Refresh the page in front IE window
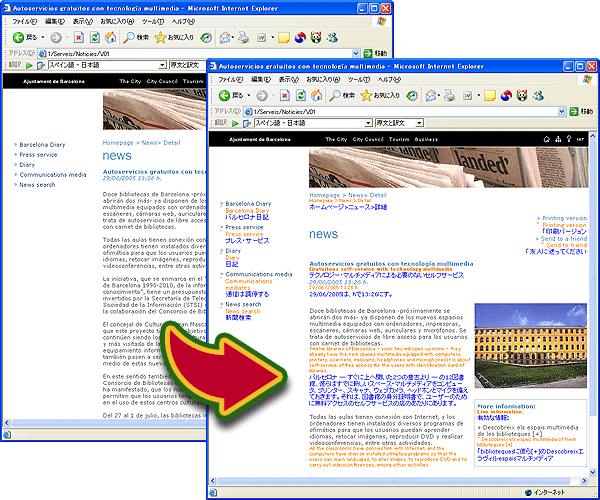This screenshot has width=600, height=500. point(301,95)
